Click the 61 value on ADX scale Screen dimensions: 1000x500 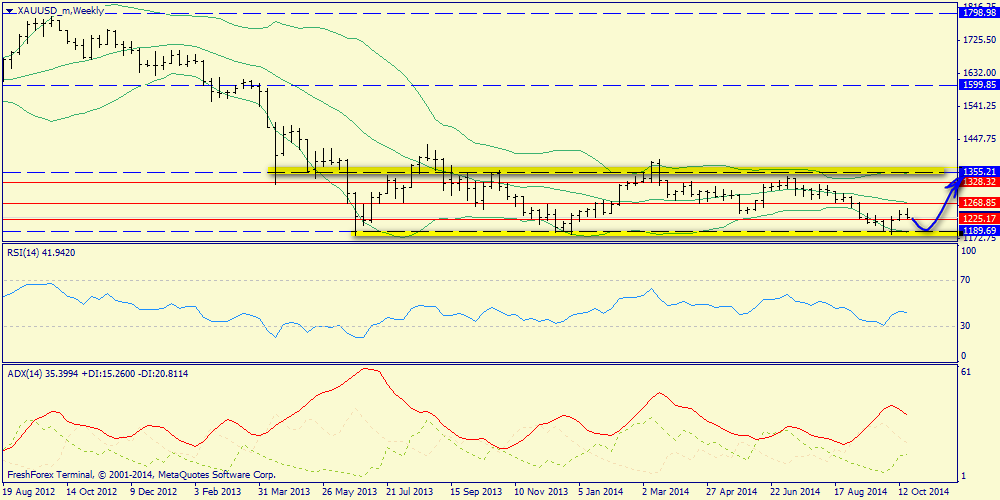coord(966,372)
